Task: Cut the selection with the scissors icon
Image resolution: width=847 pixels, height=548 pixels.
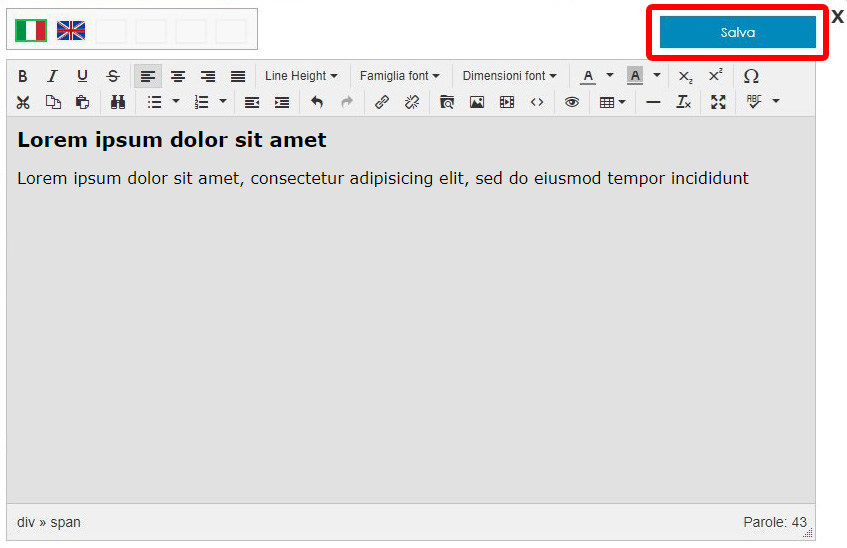Action: 23,102
